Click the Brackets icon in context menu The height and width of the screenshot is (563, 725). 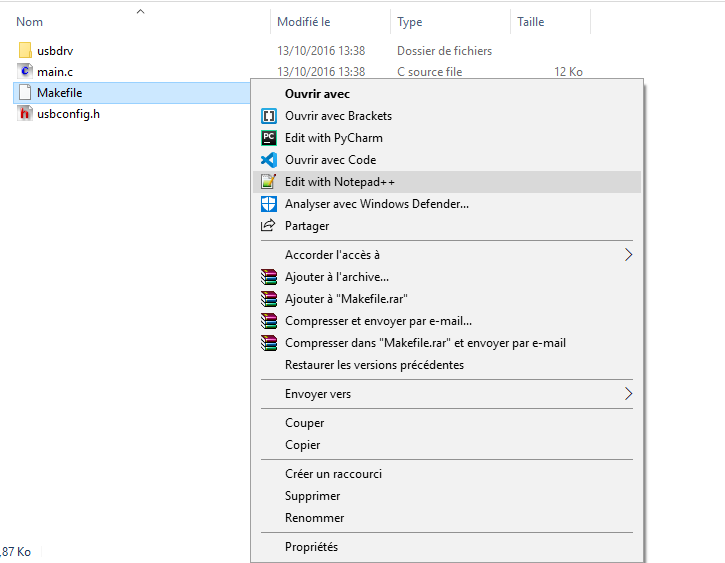click(268, 116)
